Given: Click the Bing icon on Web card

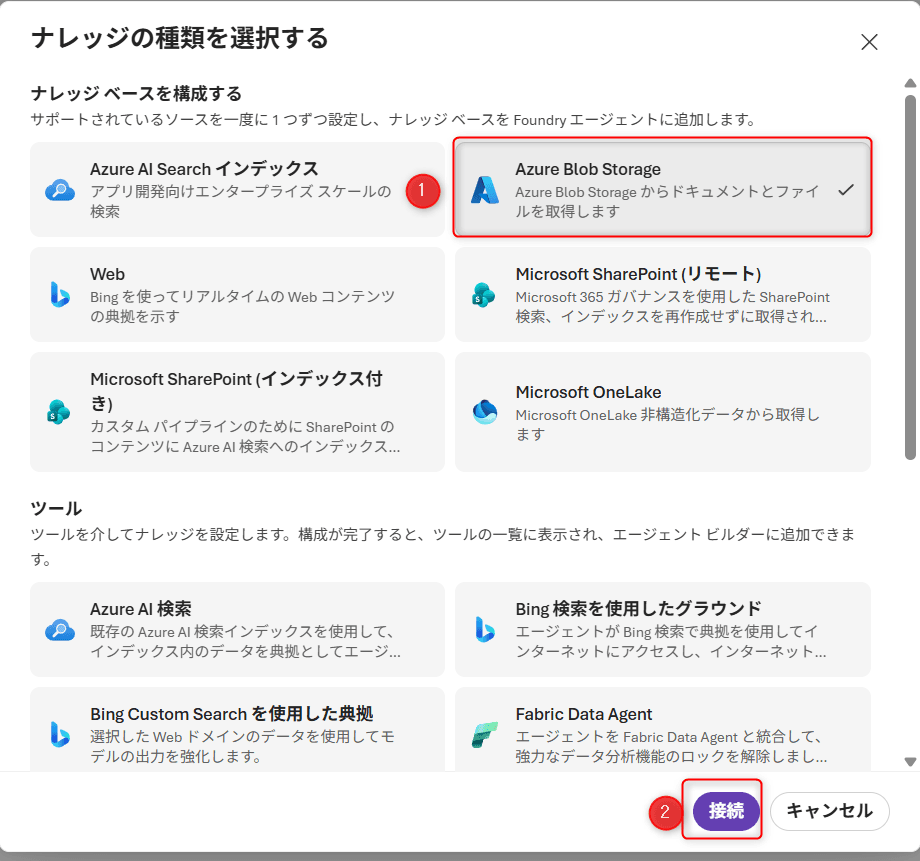Looking at the screenshot, I should tap(60, 295).
